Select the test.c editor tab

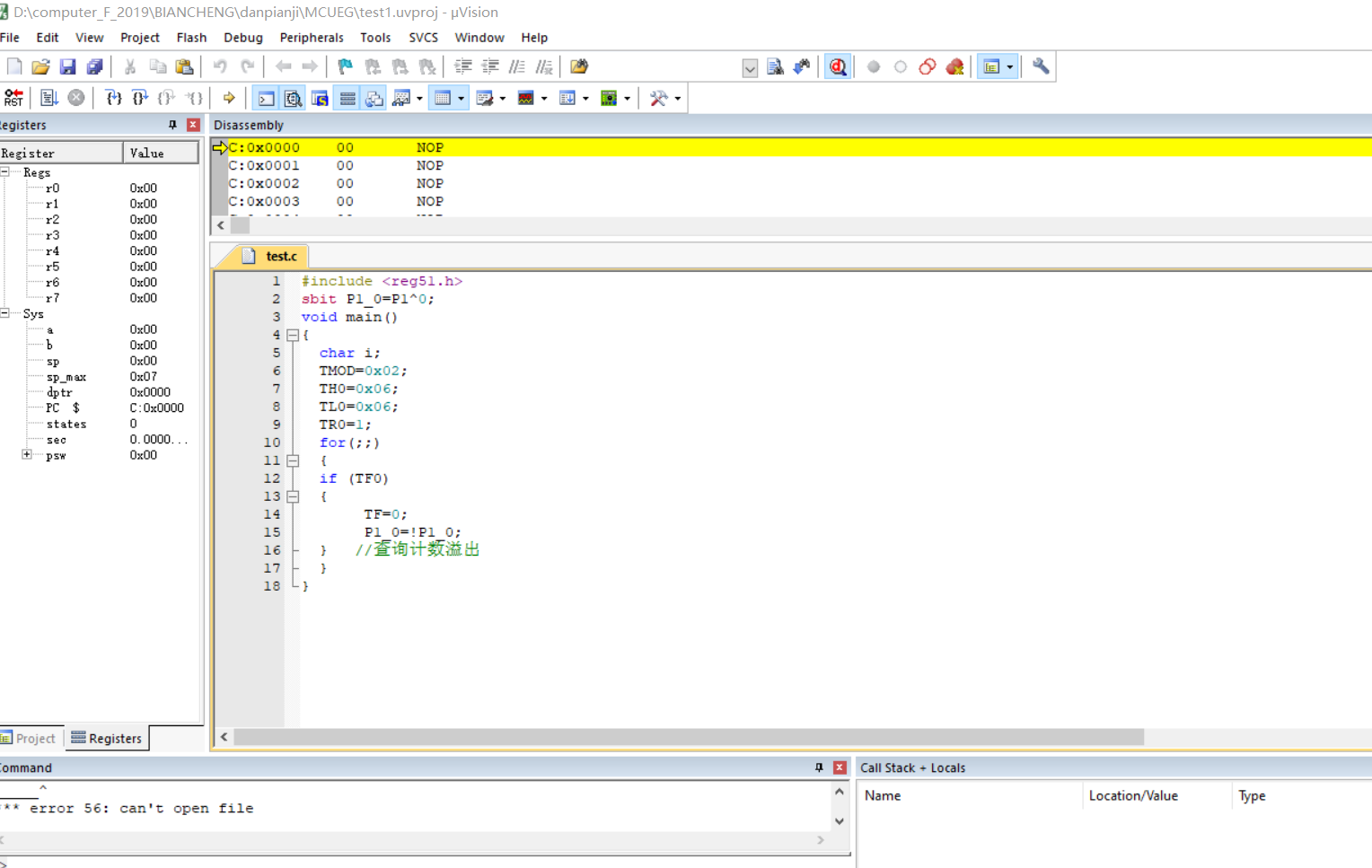[x=280, y=257]
